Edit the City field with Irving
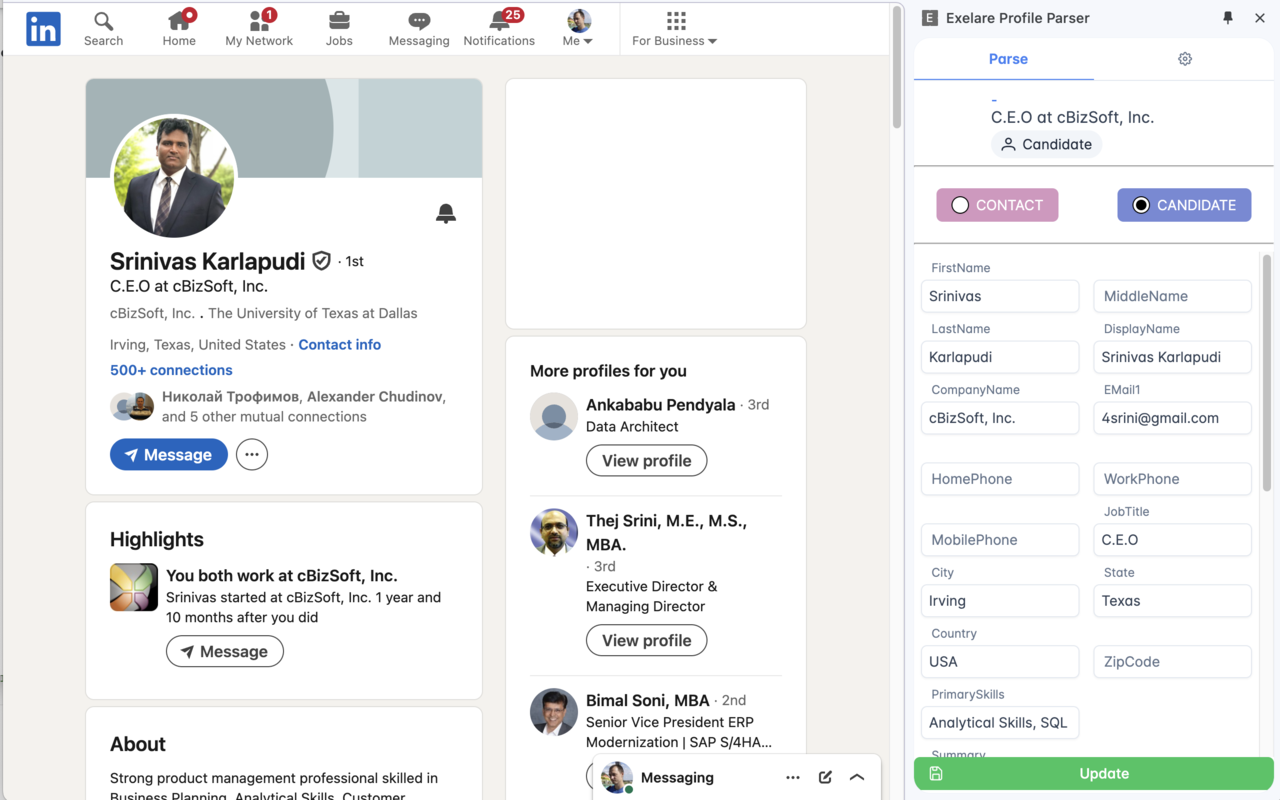Image resolution: width=1280 pixels, height=800 pixels. (1000, 601)
